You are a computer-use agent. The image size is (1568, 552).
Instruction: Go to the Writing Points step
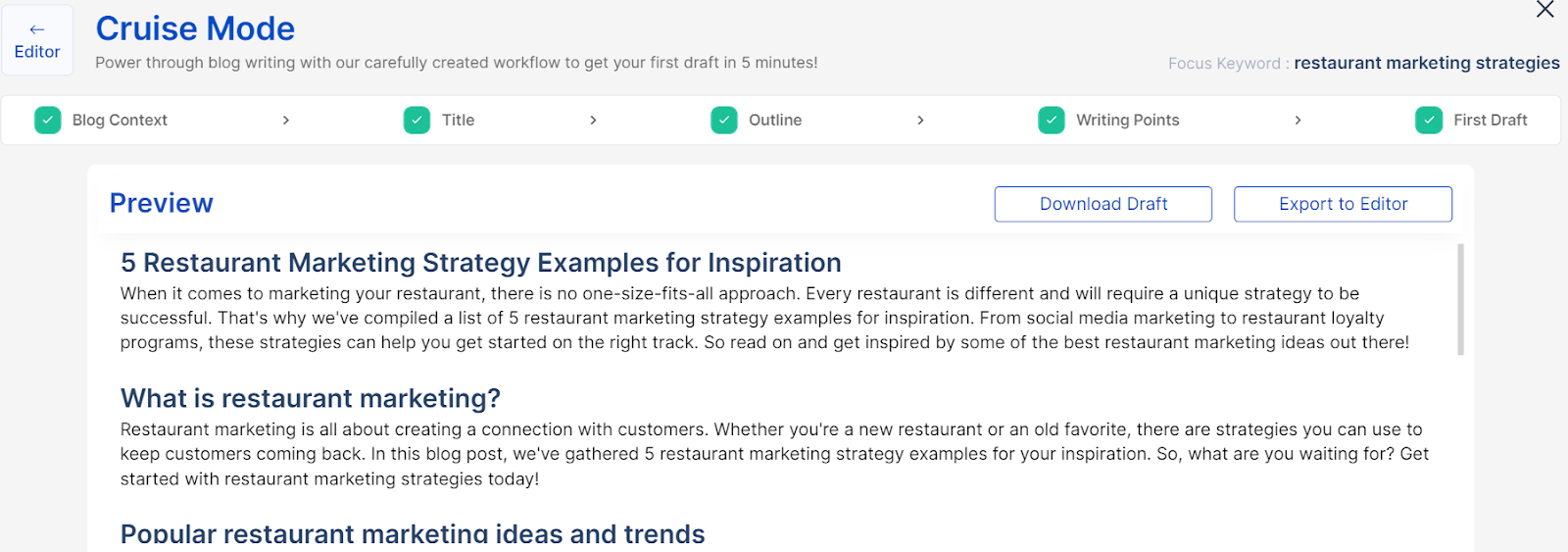pos(1127,120)
